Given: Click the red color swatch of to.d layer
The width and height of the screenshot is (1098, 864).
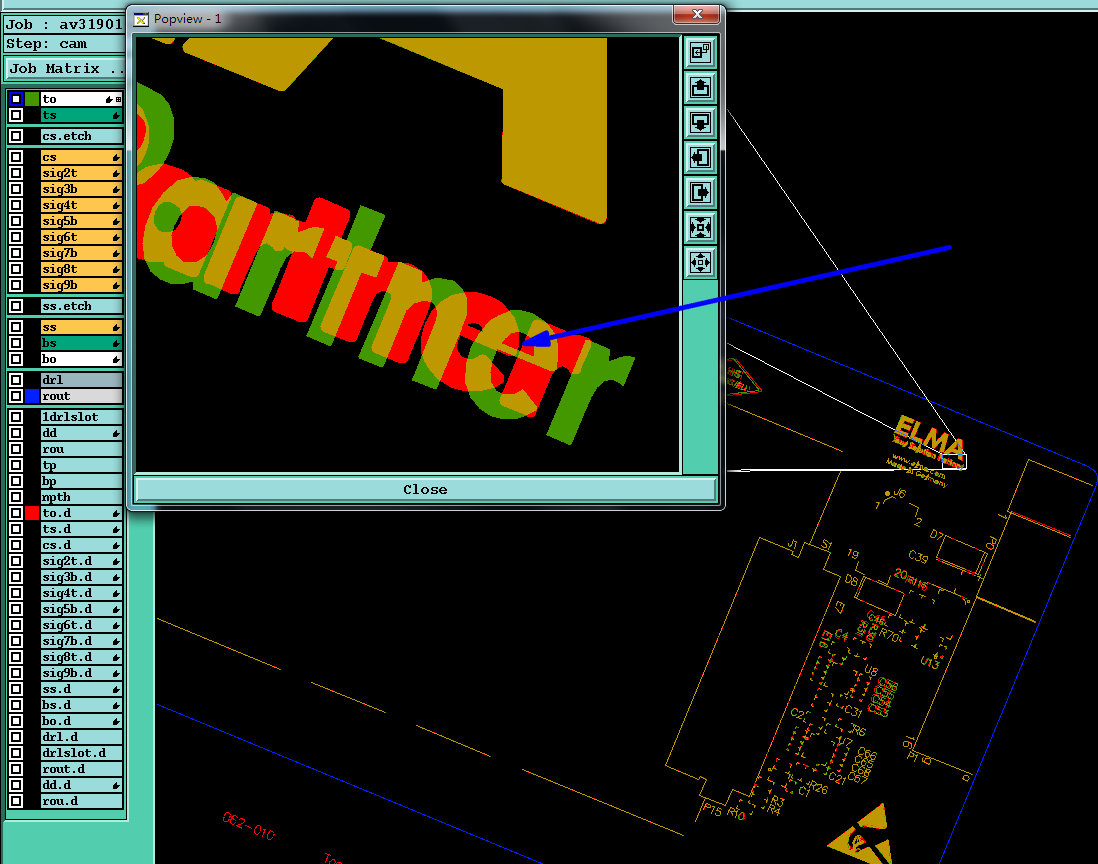Looking at the screenshot, I should click(32, 513).
